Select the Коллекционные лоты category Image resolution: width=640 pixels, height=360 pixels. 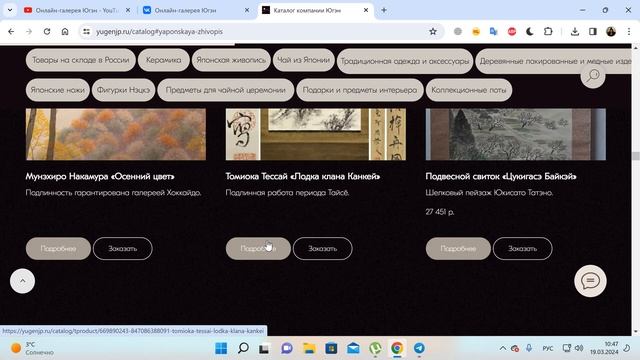click(469, 90)
